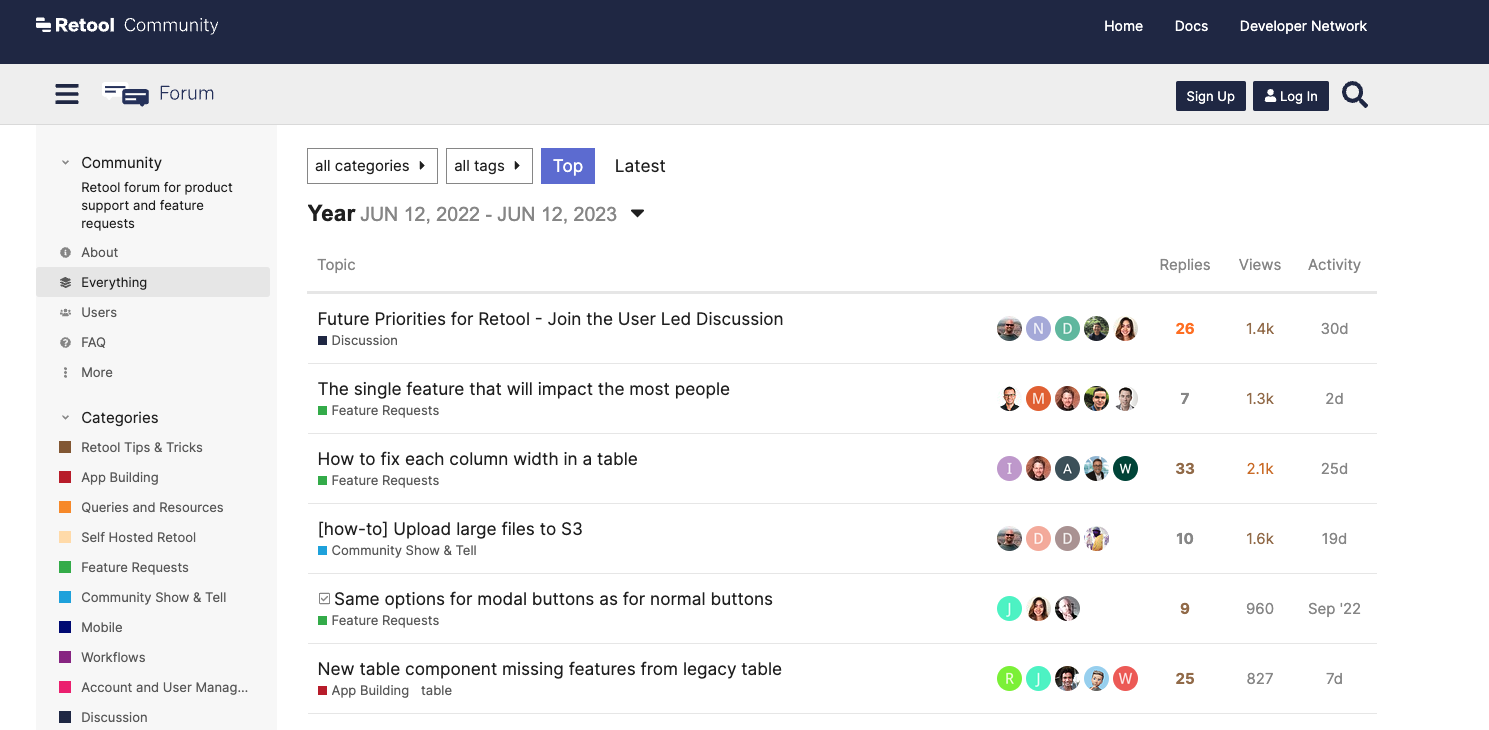Collapse the Categories sidebar section
The height and width of the screenshot is (730, 1489).
click(65, 417)
